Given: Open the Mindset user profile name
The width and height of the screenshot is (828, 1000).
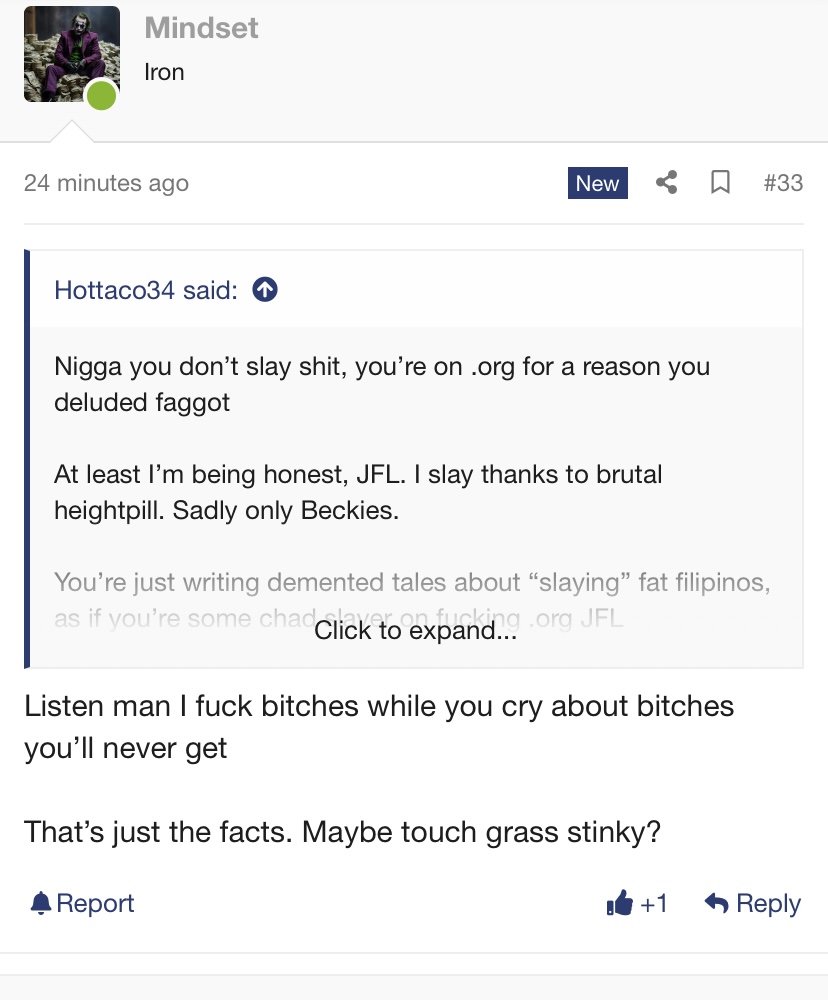Looking at the screenshot, I should click(x=201, y=28).
